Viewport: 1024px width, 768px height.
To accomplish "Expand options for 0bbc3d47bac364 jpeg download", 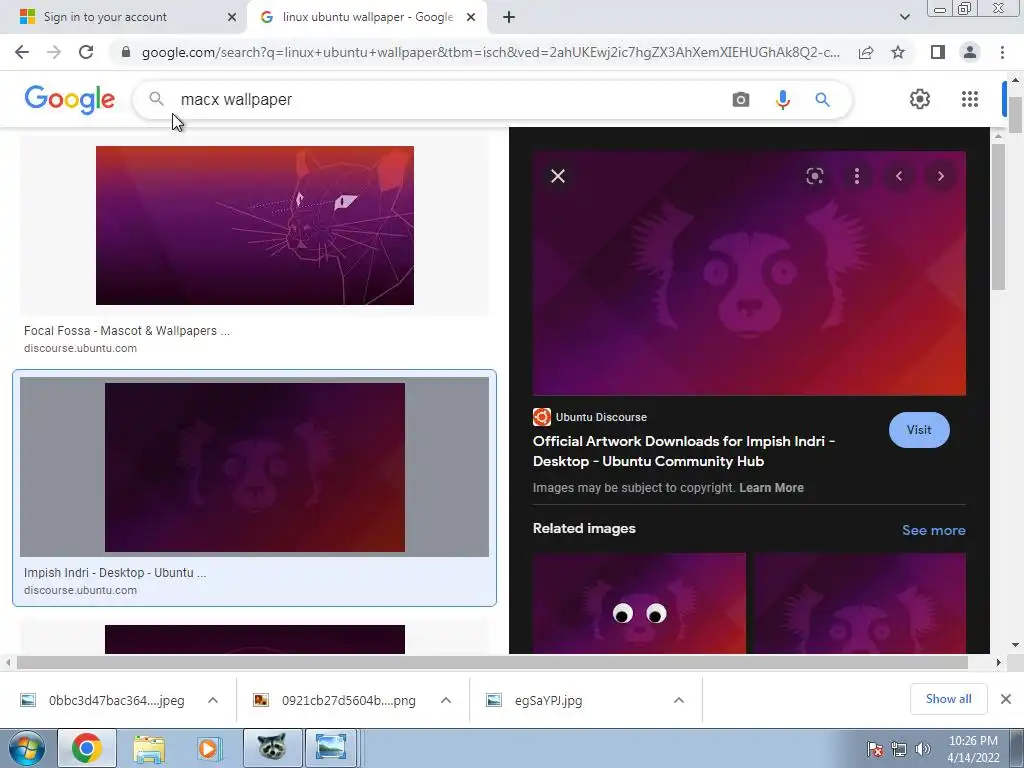I will [213, 700].
